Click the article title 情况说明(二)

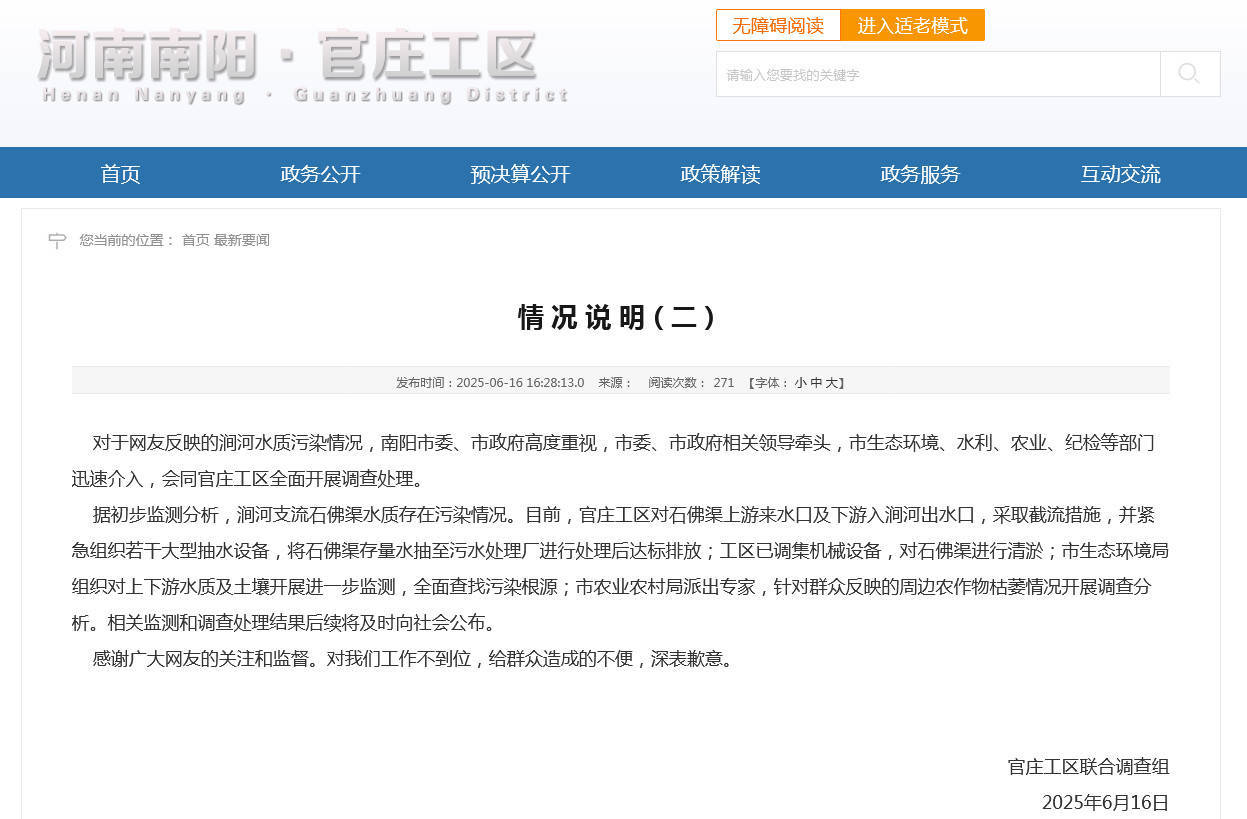[619, 317]
